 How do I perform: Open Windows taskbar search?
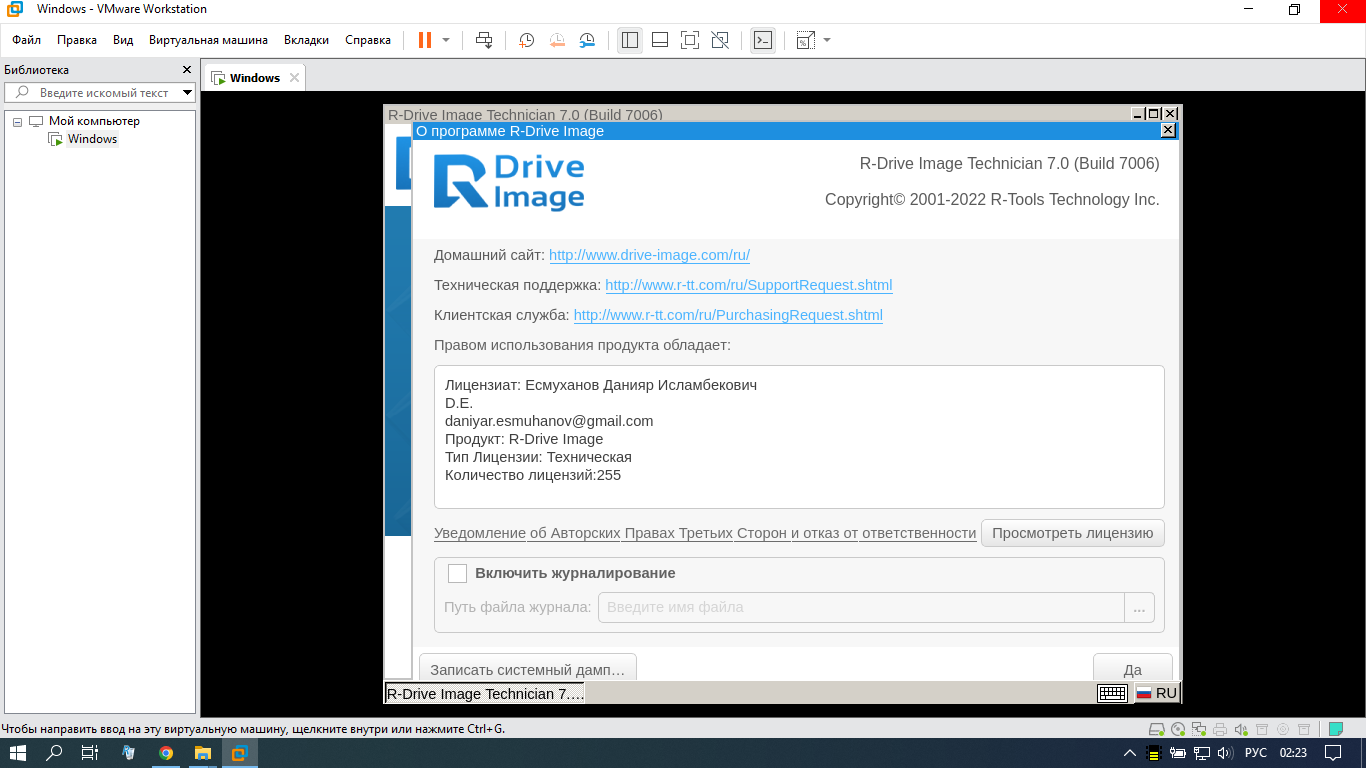[55, 753]
